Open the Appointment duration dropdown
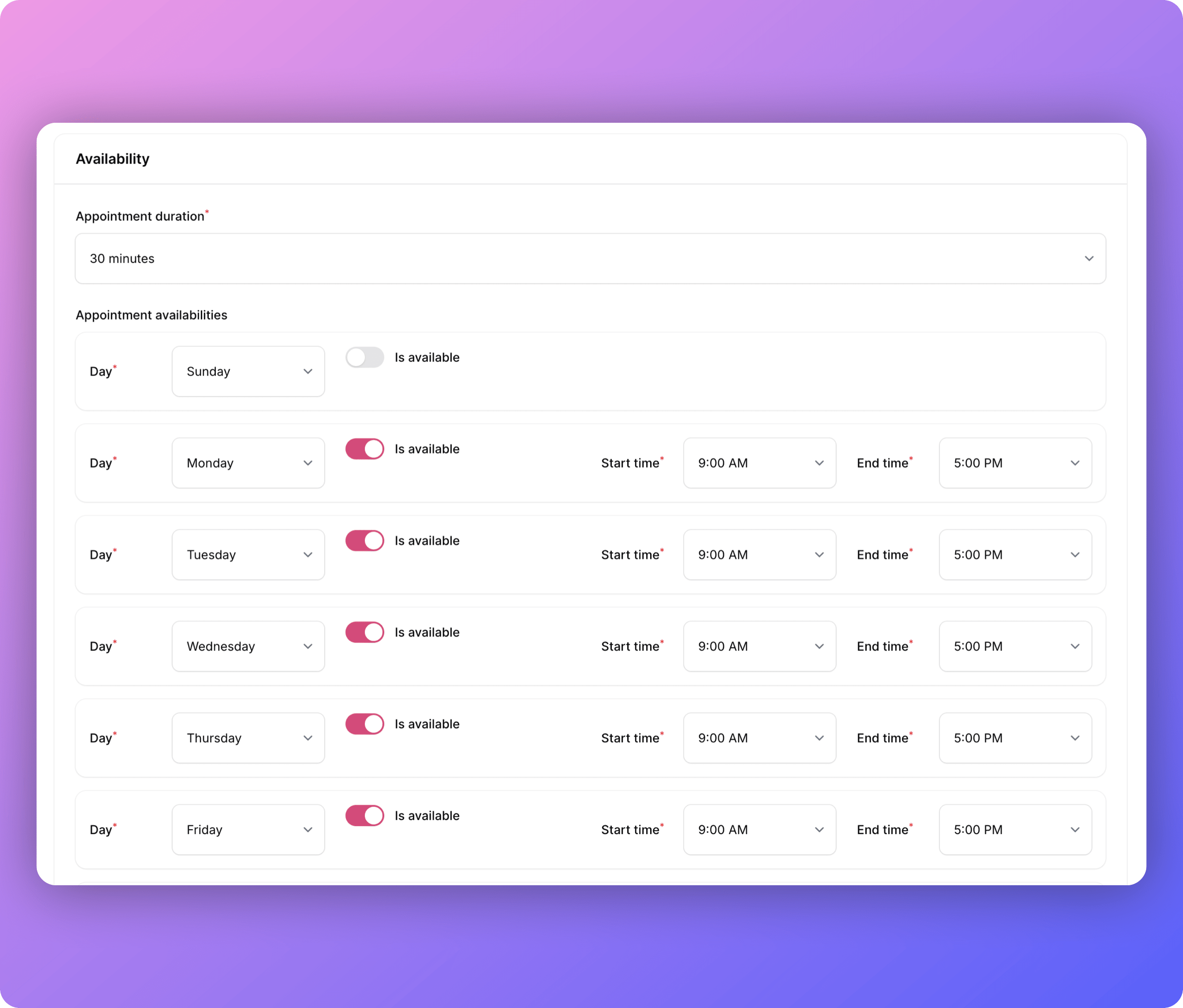This screenshot has width=1183, height=1008. point(590,258)
